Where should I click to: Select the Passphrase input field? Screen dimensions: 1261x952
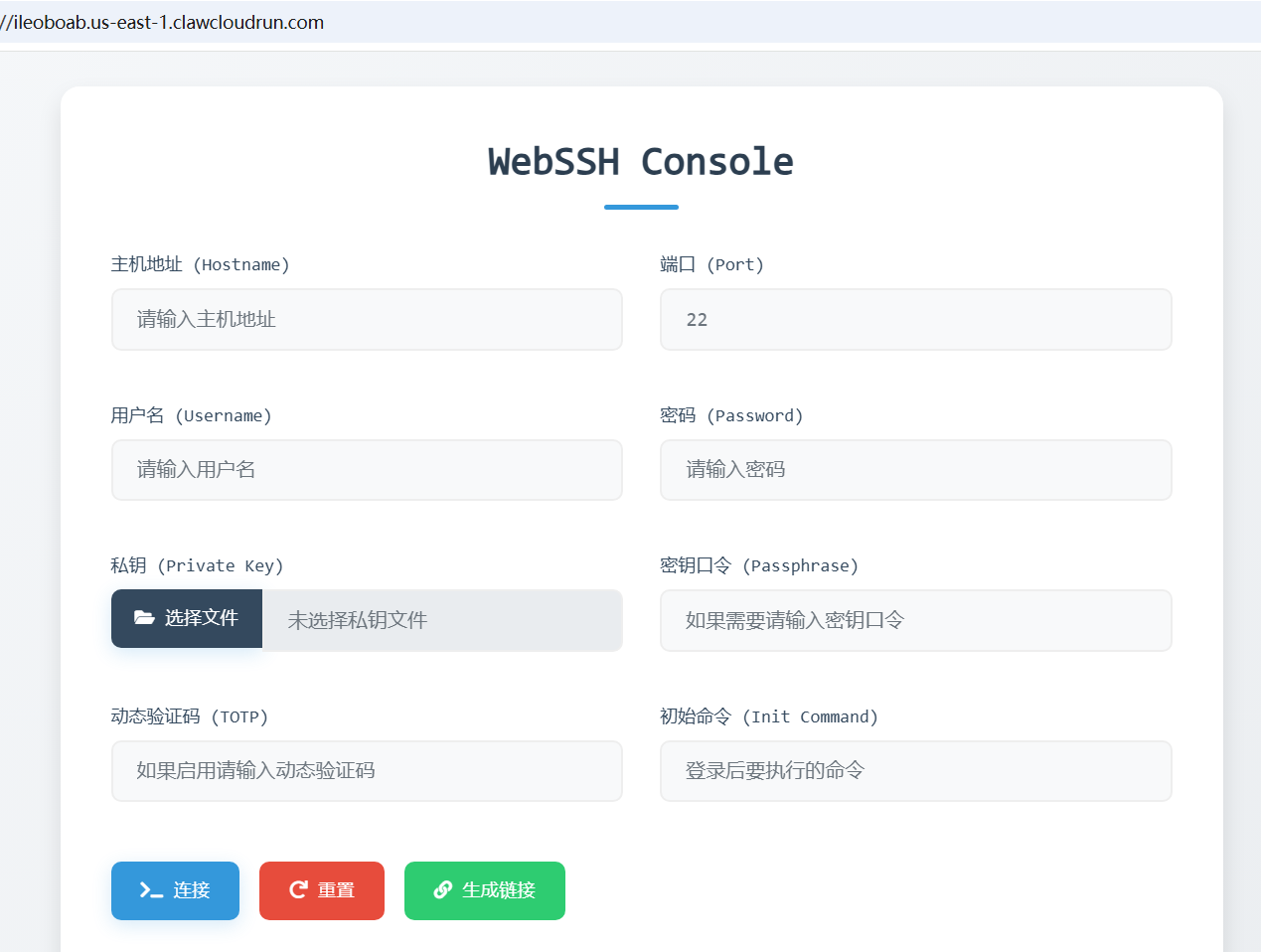coord(915,620)
